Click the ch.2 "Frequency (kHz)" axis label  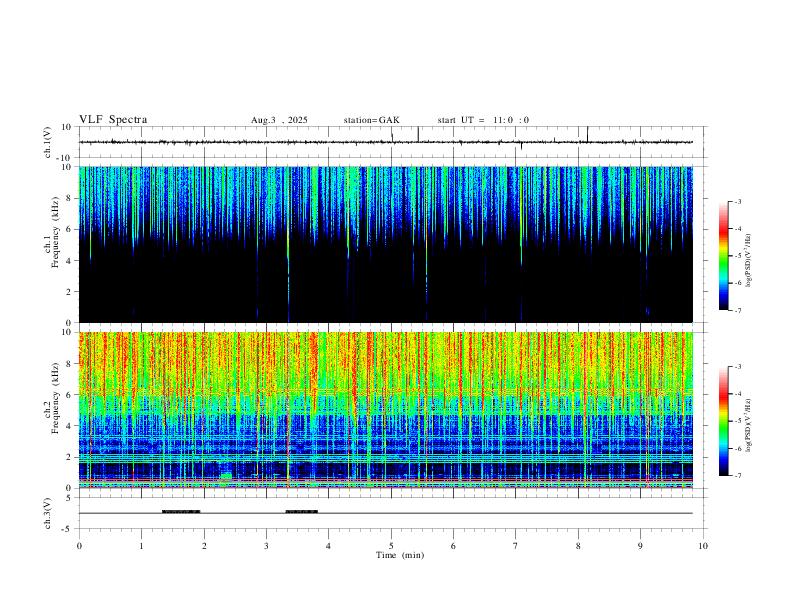pyautogui.click(x=56, y=398)
